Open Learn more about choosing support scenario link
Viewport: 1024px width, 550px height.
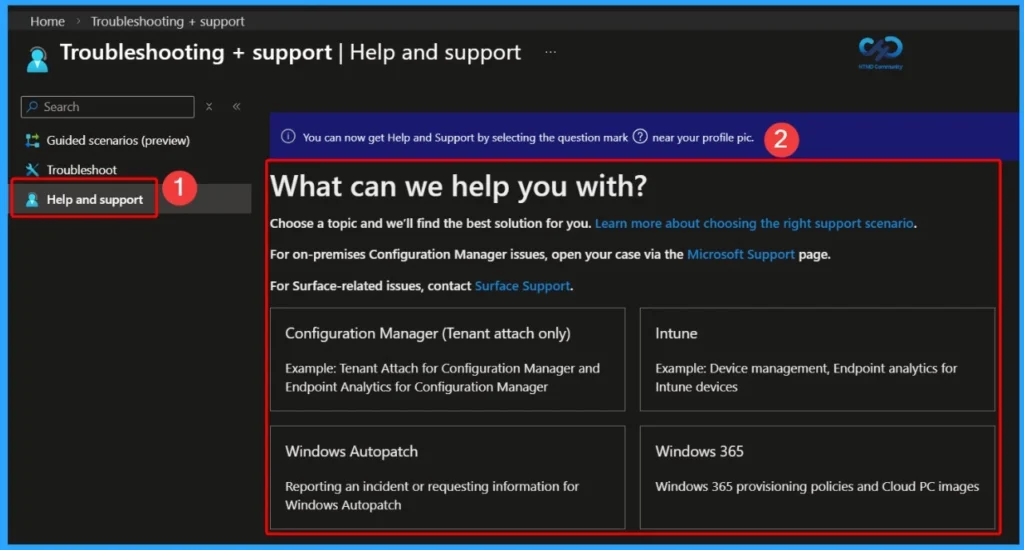754,223
